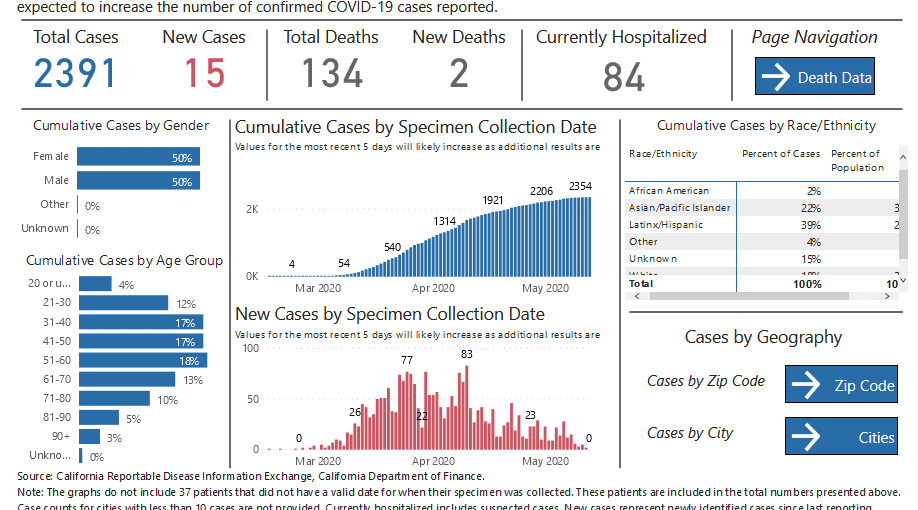Select the Other race table row
Viewport: 918px width, 510px height.
[762, 242]
